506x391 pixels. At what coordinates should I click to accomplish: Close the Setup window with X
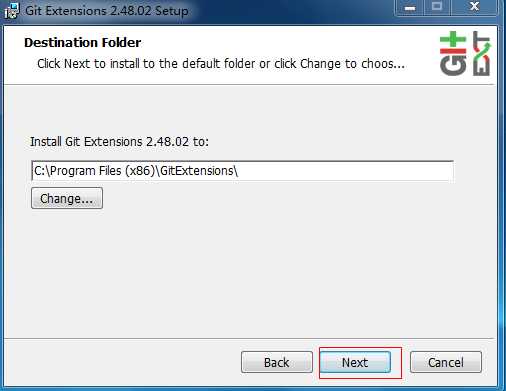coord(474,8)
